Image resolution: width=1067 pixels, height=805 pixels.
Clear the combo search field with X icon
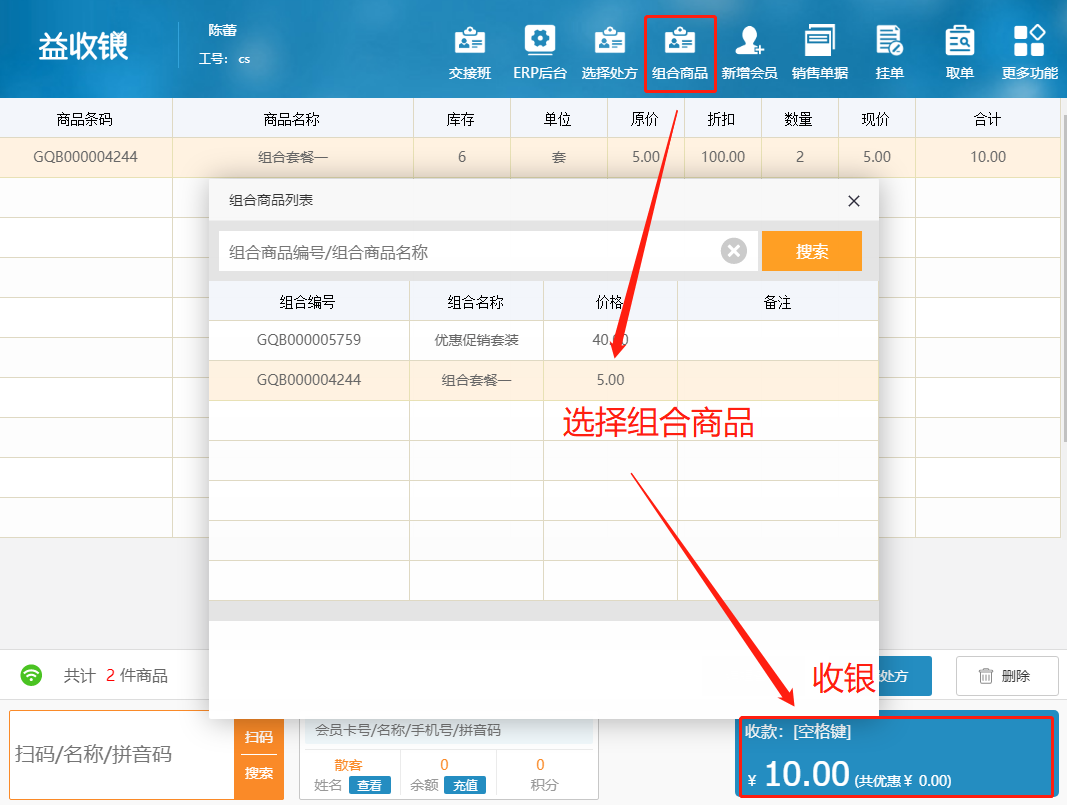point(734,251)
